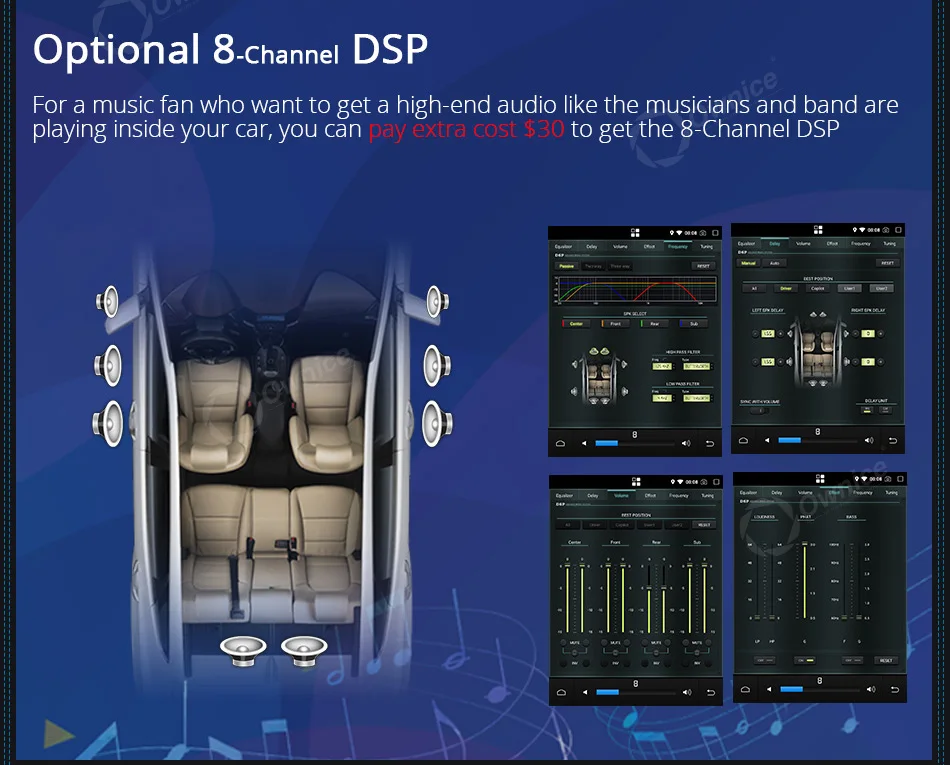Open the Low Pass Filter Freq dropdown
This screenshot has width=950, height=765.
[661, 398]
